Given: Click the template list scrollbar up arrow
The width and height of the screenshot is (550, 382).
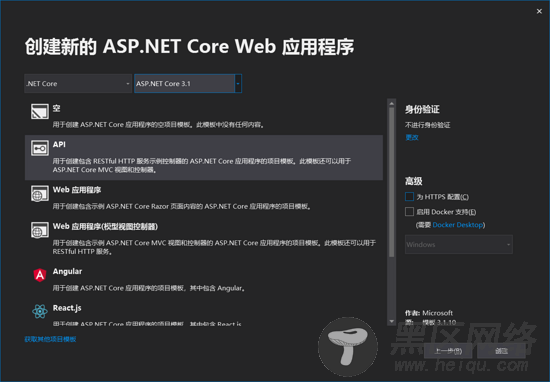Looking at the screenshot, I should coord(391,104).
